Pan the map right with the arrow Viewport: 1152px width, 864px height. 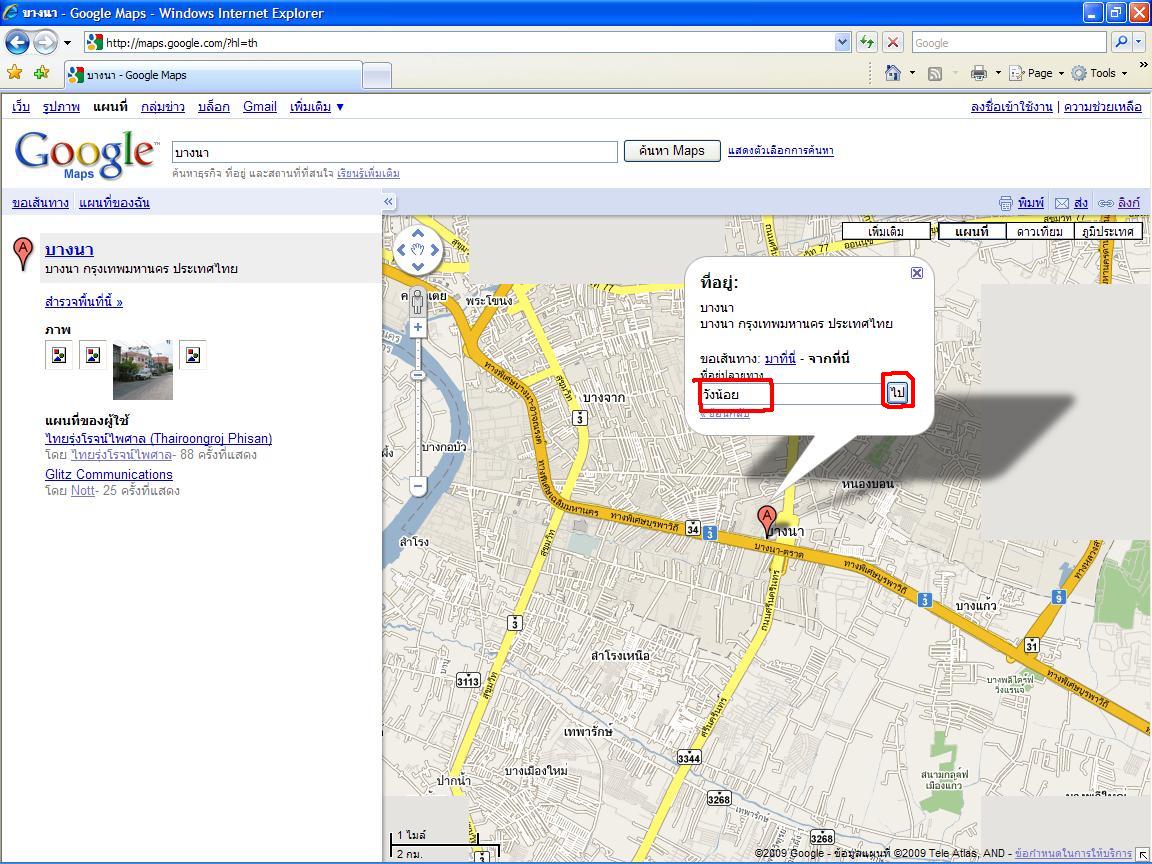pyautogui.click(x=435, y=250)
